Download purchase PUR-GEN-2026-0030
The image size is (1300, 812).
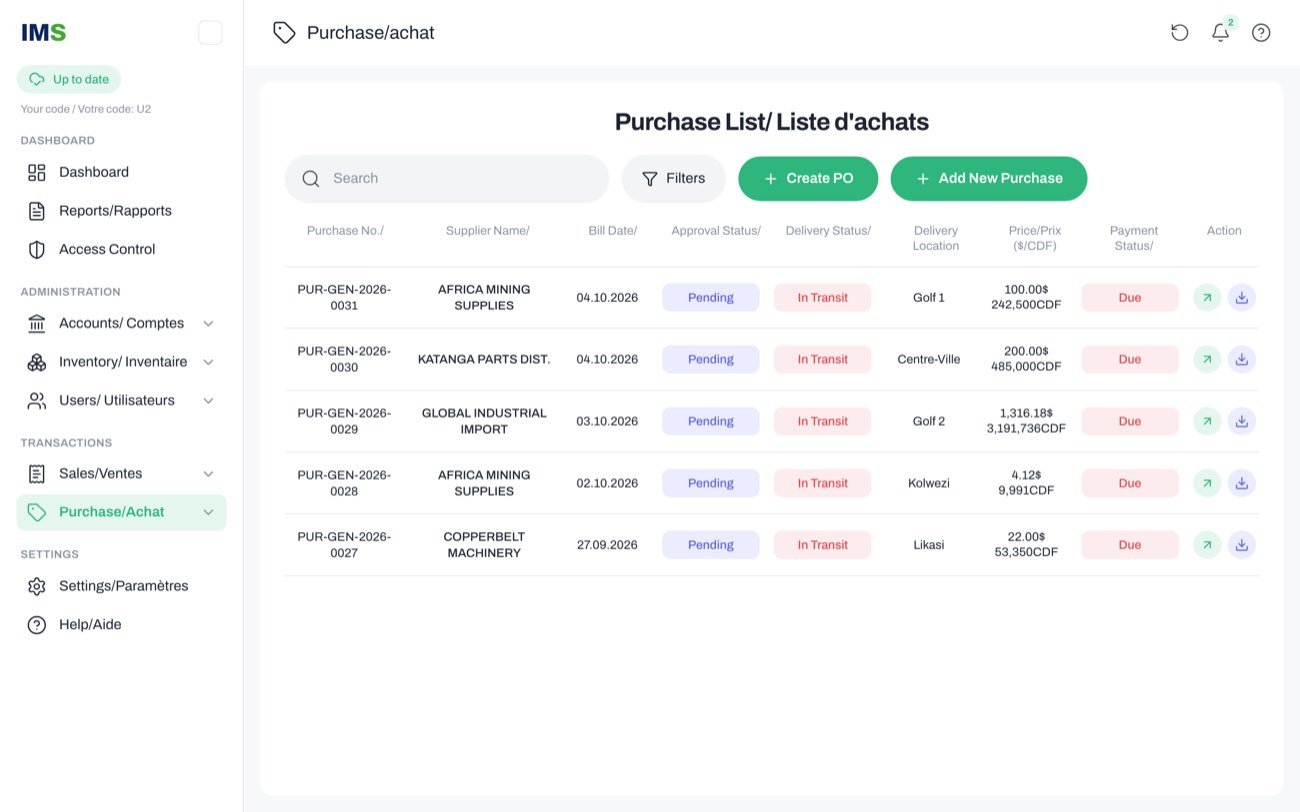click(x=1241, y=359)
